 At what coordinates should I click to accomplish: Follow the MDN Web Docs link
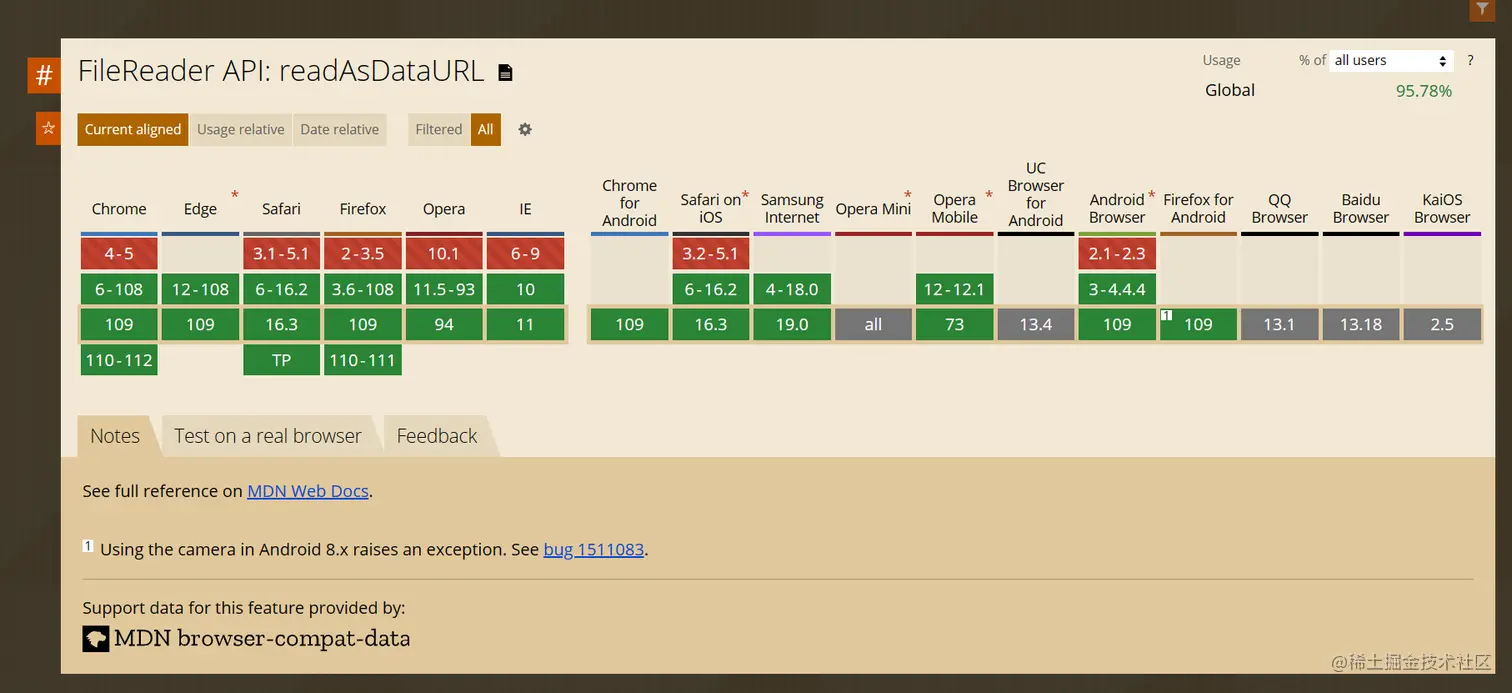(x=308, y=491)
